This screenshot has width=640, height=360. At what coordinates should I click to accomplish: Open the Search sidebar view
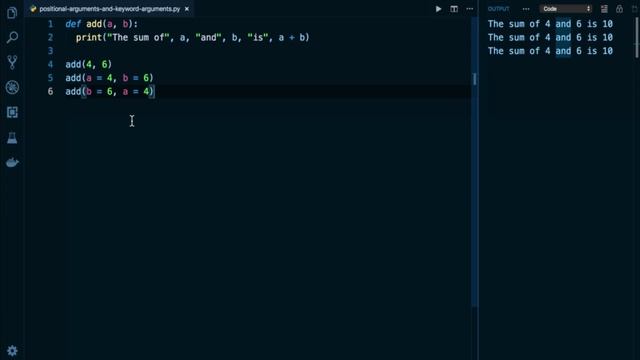tap(12, 38)
